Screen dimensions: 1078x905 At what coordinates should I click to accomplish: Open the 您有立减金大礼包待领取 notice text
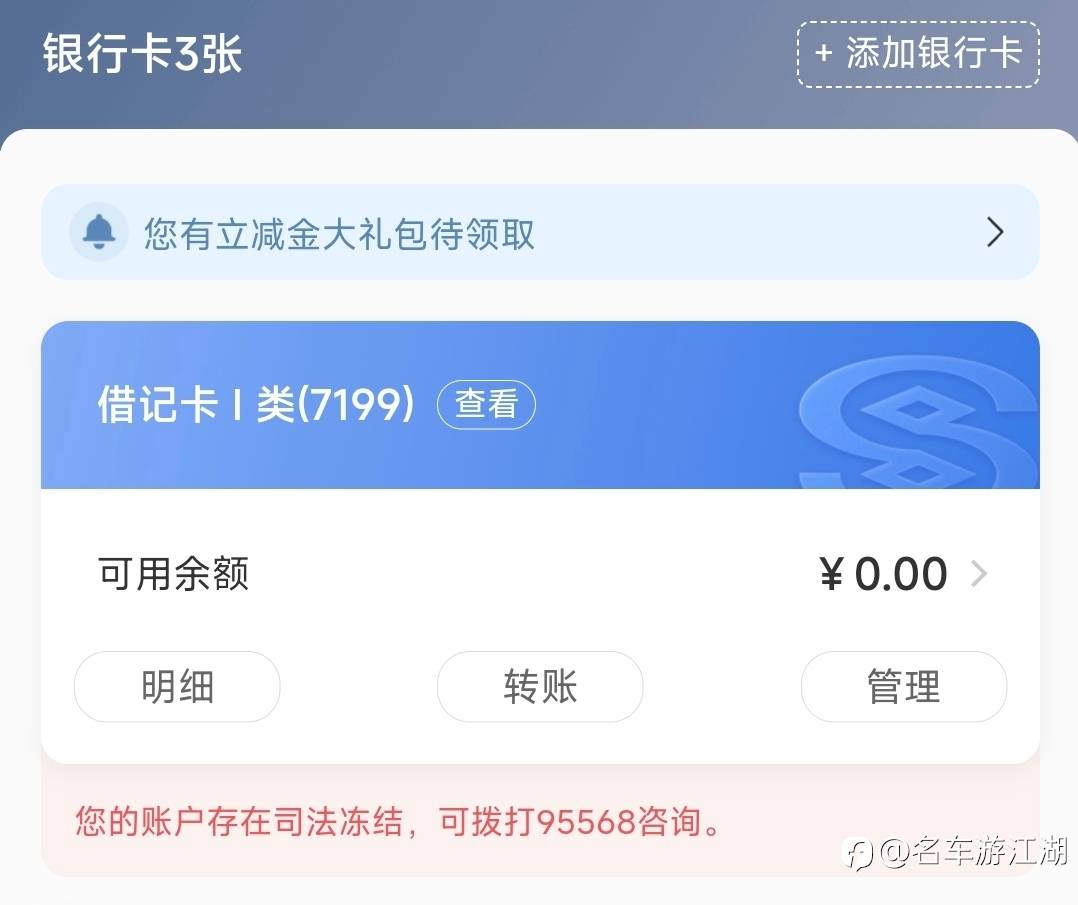[339, 234]
